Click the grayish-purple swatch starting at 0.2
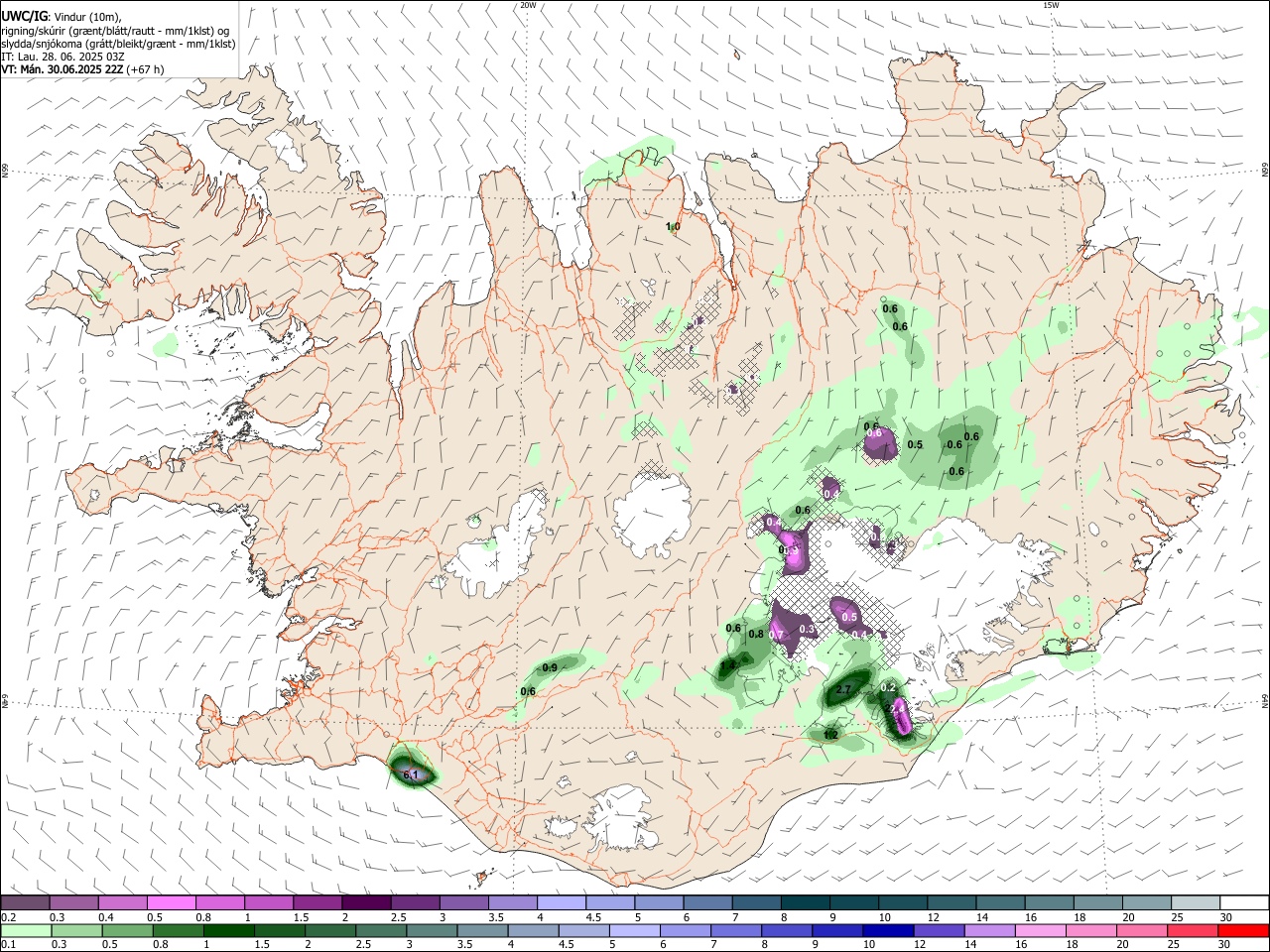Image resolution: width=1270 pixels, height=952 pixels. pyautogui.click(x=25, y=902)
